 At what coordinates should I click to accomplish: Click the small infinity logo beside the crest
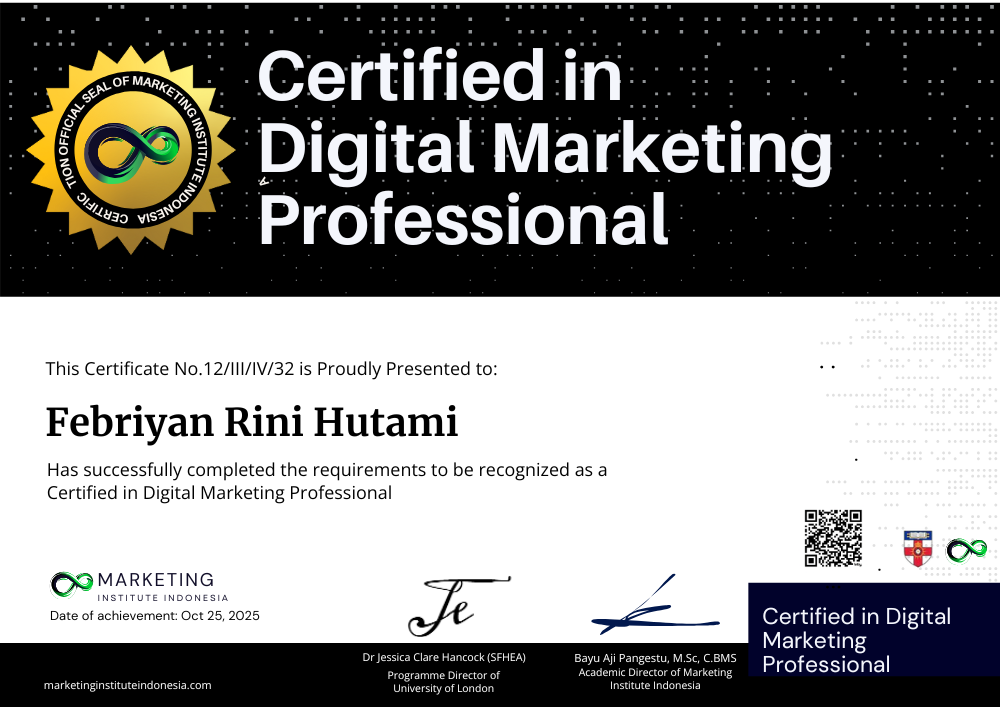click(x=966, y=549)
